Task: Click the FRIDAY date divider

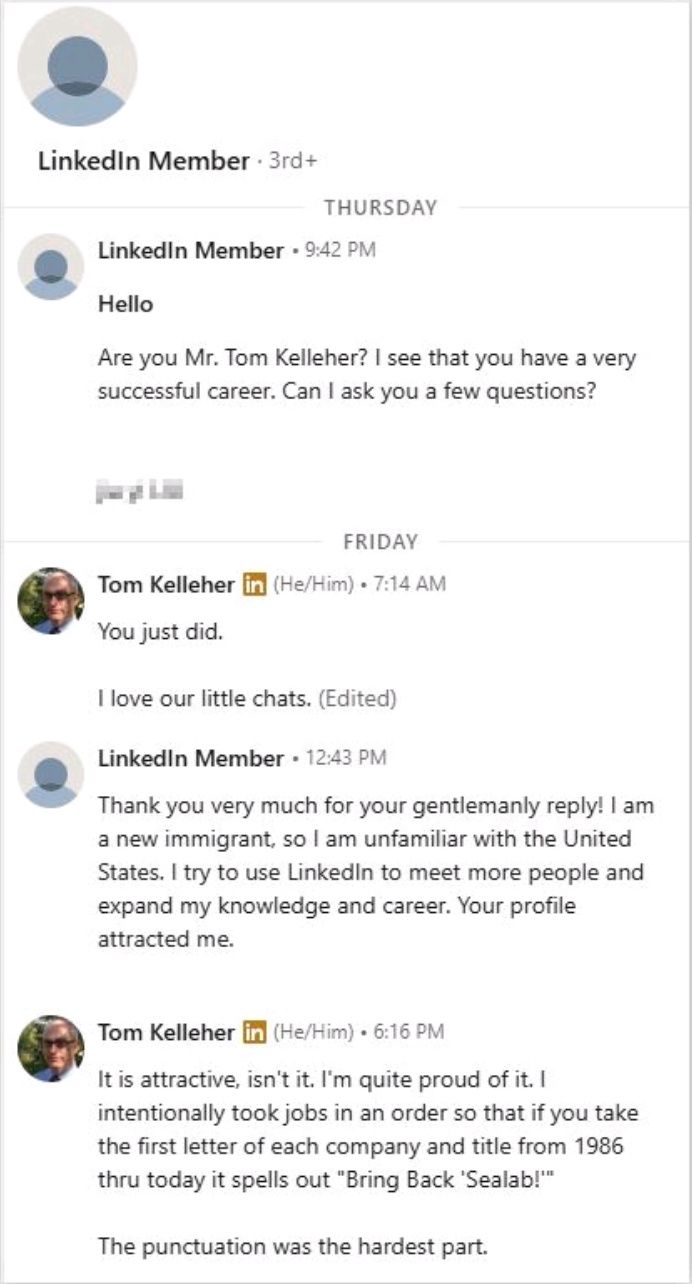Action: pos(380,542)
